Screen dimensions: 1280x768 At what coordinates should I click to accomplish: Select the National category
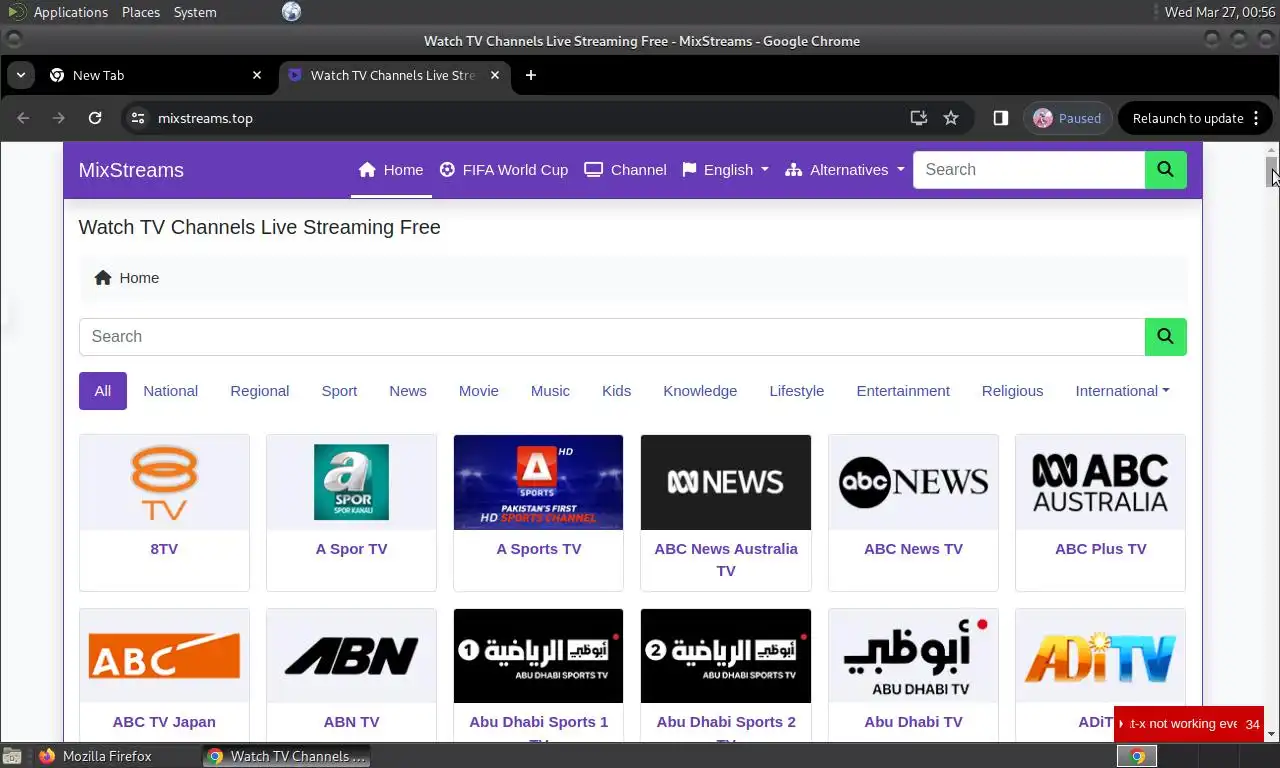click(x=171, y=391)
